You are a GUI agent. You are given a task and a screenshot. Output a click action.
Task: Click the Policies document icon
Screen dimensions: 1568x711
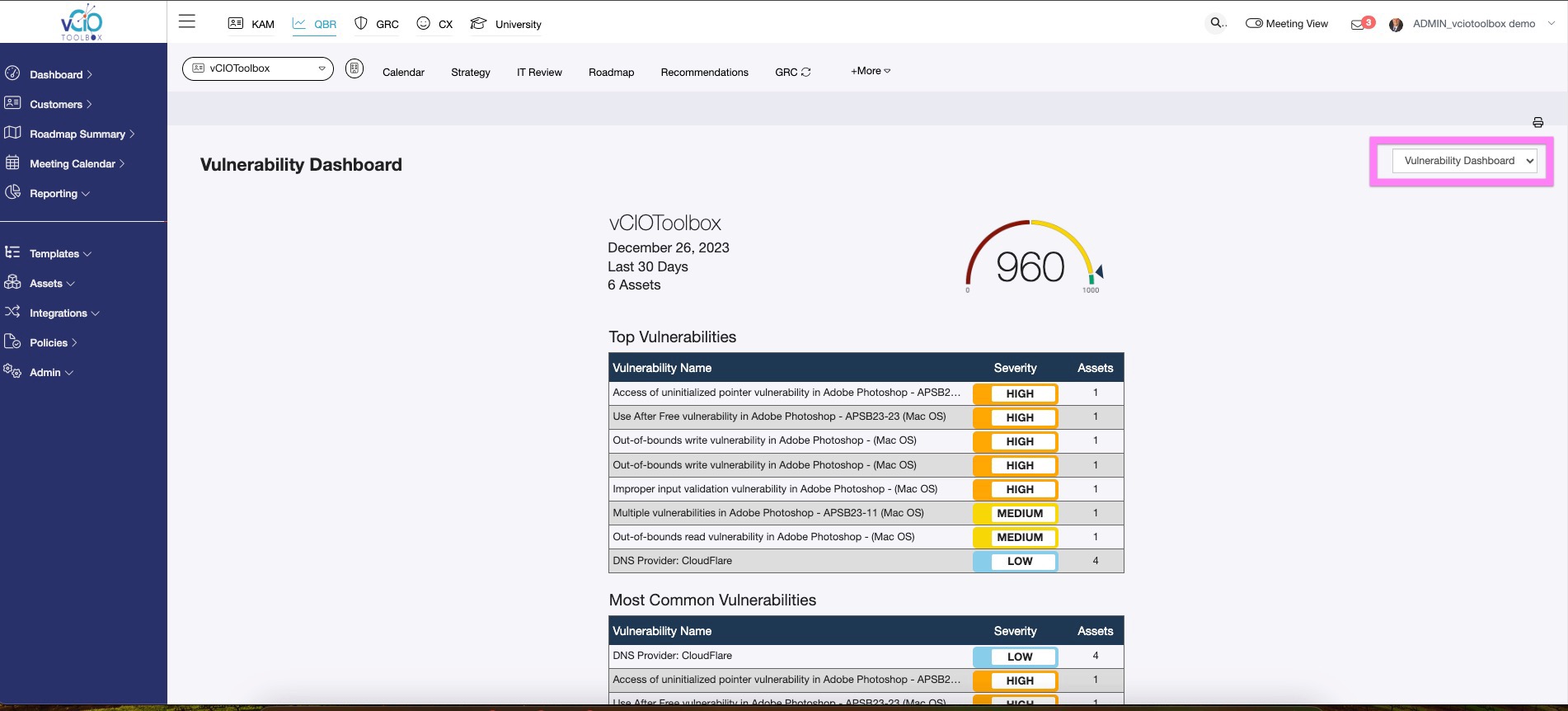[12, 341]
